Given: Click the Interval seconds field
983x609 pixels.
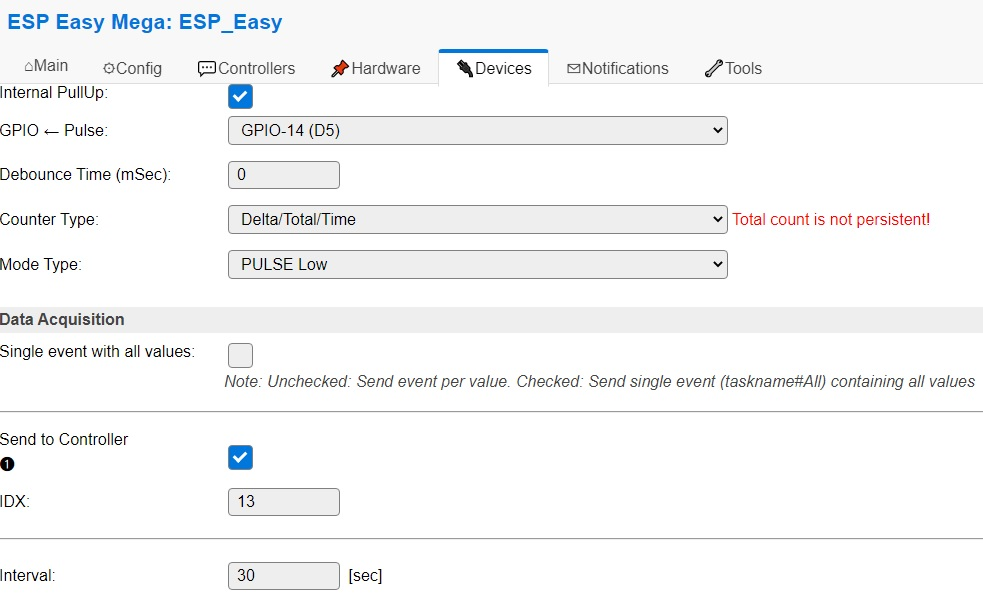Looking at the screenshot, I should point(284,576).
